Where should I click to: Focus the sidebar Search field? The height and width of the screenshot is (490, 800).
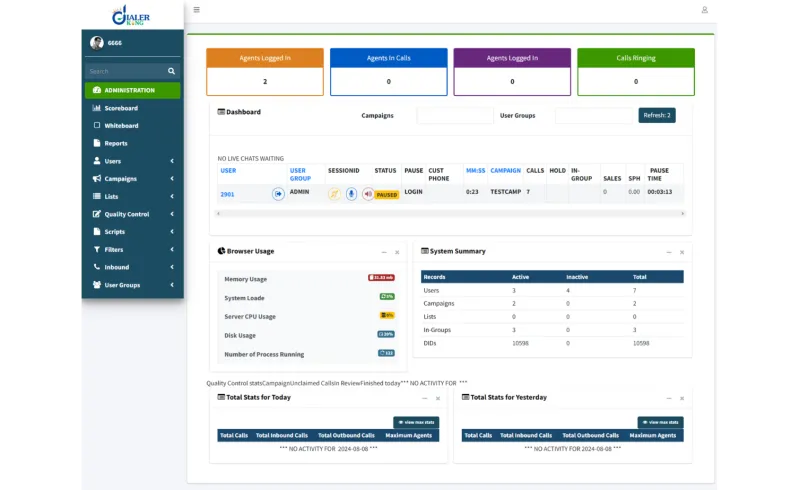tap(126, 71)
